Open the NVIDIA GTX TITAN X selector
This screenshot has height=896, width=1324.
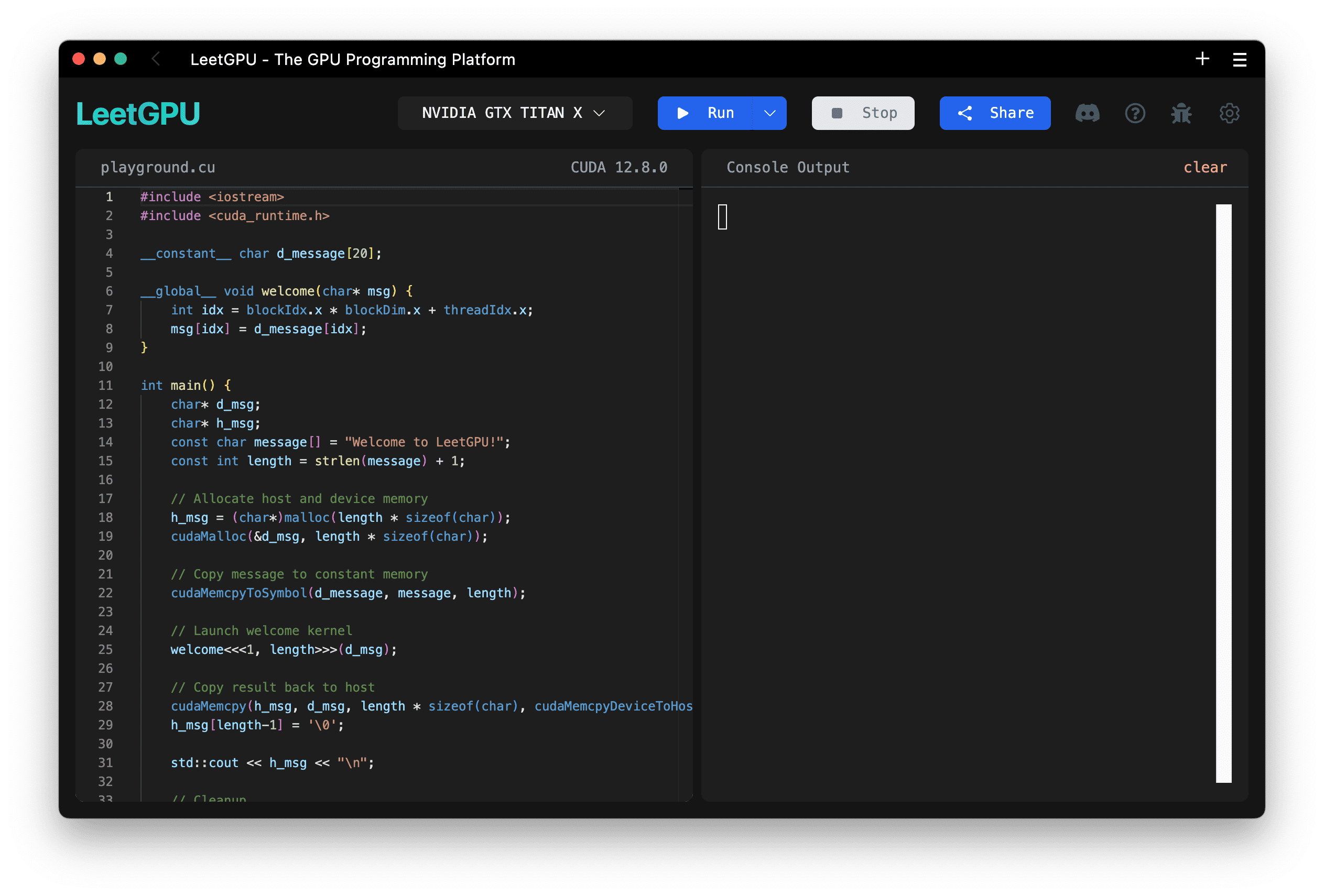pyautogui.click(x=514, y=113)
